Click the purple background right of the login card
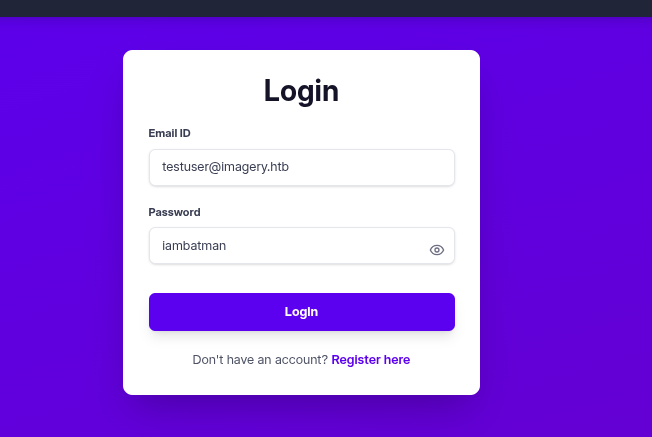652x437 pixels. [566, 222]
